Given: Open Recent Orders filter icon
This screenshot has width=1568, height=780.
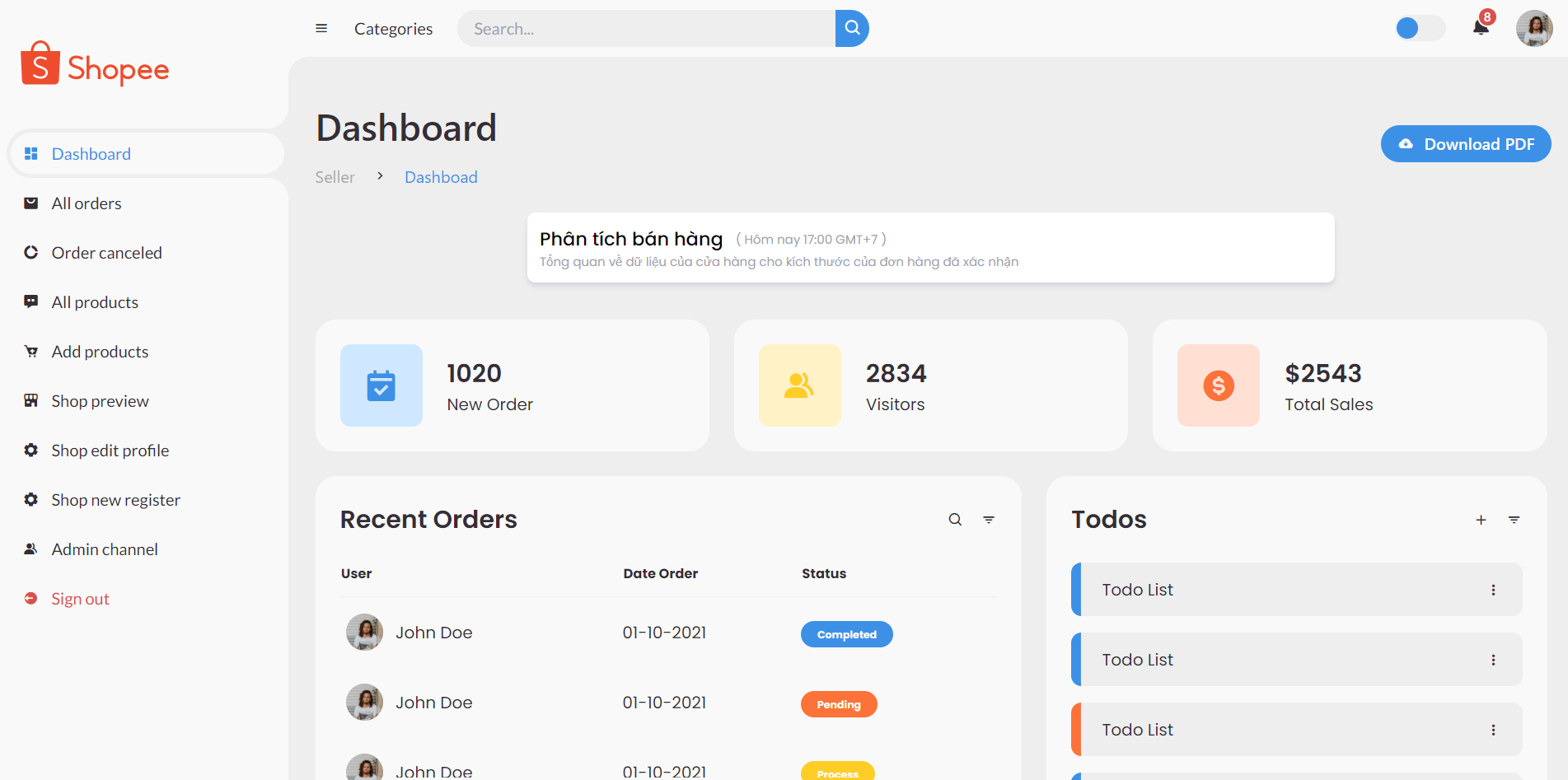Looking at the screenshot, I should coord(989,520).
